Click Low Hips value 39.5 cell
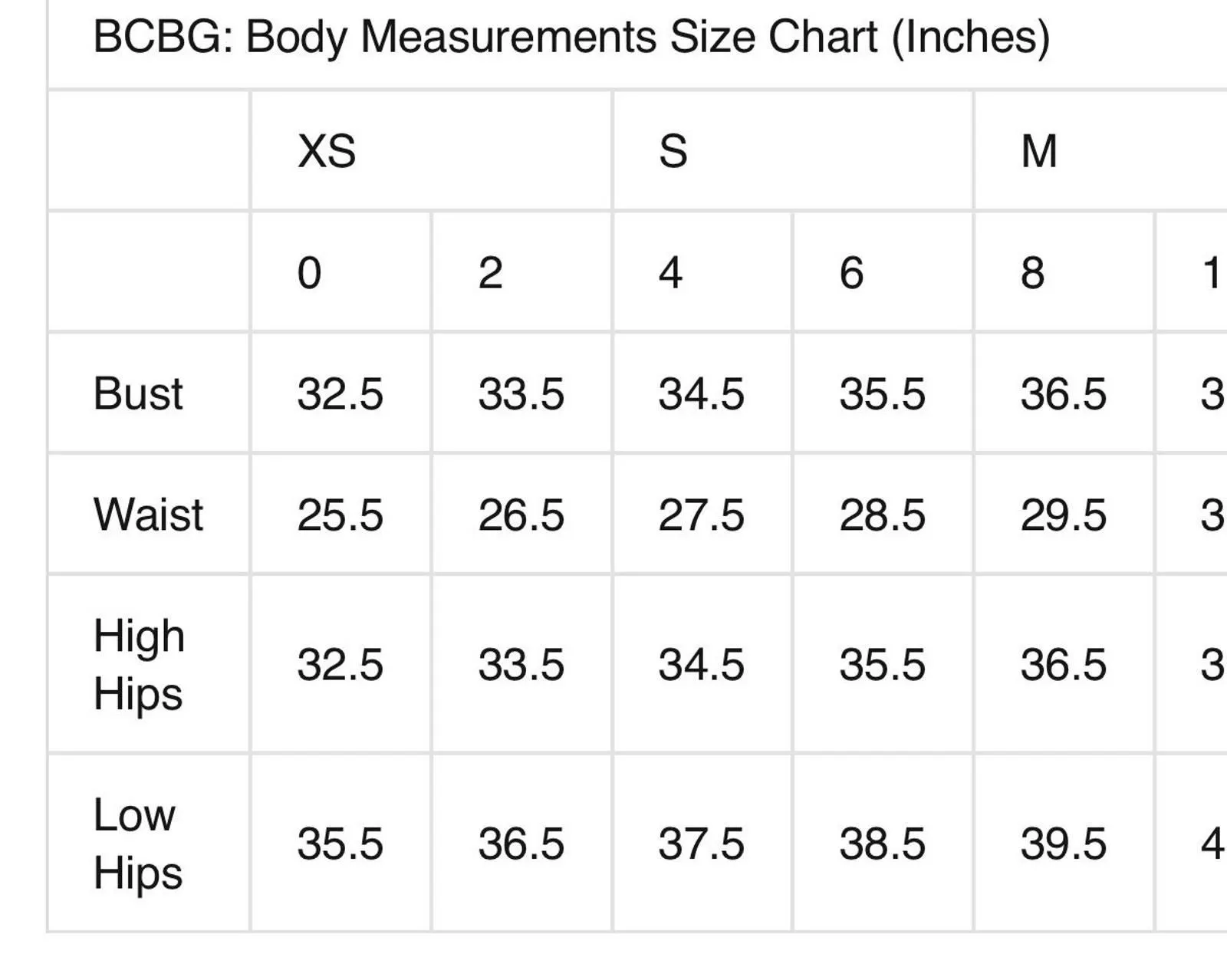Screen dimensions: 1227x980 coord(1064,844)
